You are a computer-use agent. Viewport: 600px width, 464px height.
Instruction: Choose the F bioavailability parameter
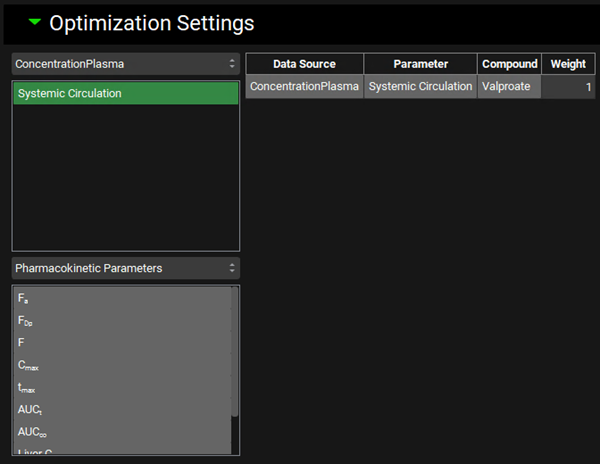coord(120,342)
